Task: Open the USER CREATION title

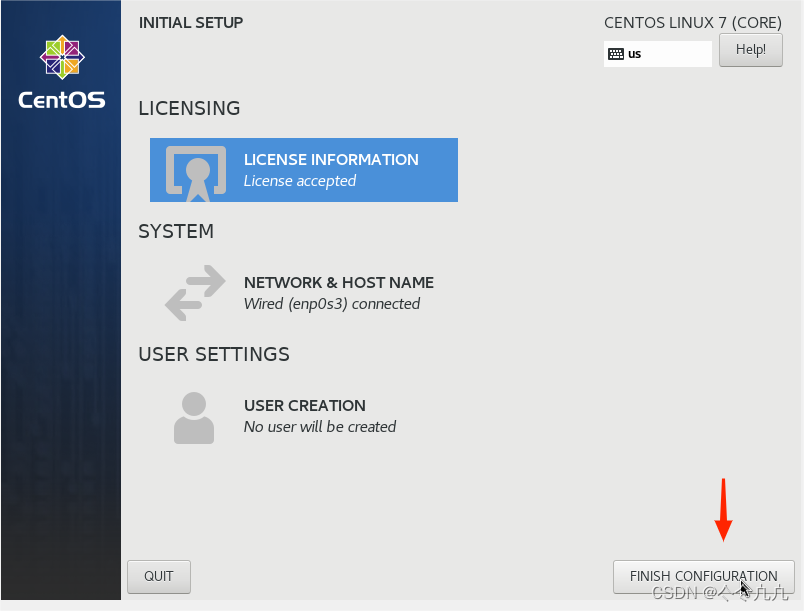Action: pyautogui.click(x=305, y=405)
